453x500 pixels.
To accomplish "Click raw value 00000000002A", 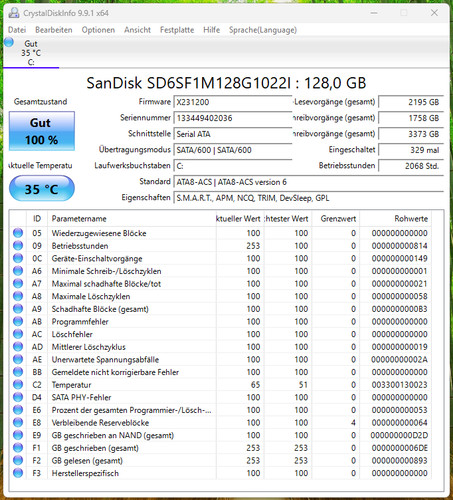I will (x=399, y=359).
